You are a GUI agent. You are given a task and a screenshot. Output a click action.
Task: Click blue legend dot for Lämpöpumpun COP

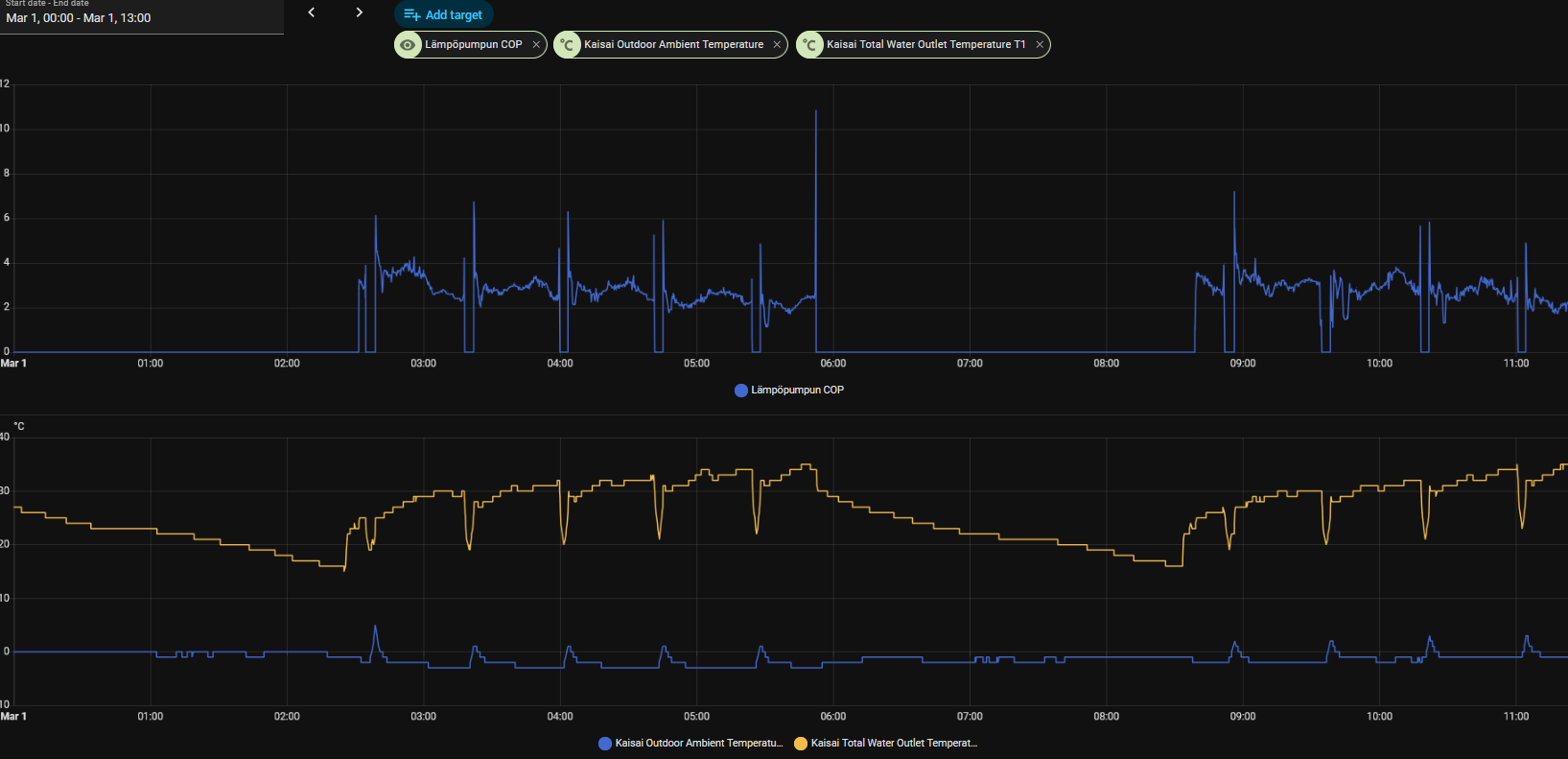[x=740, y=391]
